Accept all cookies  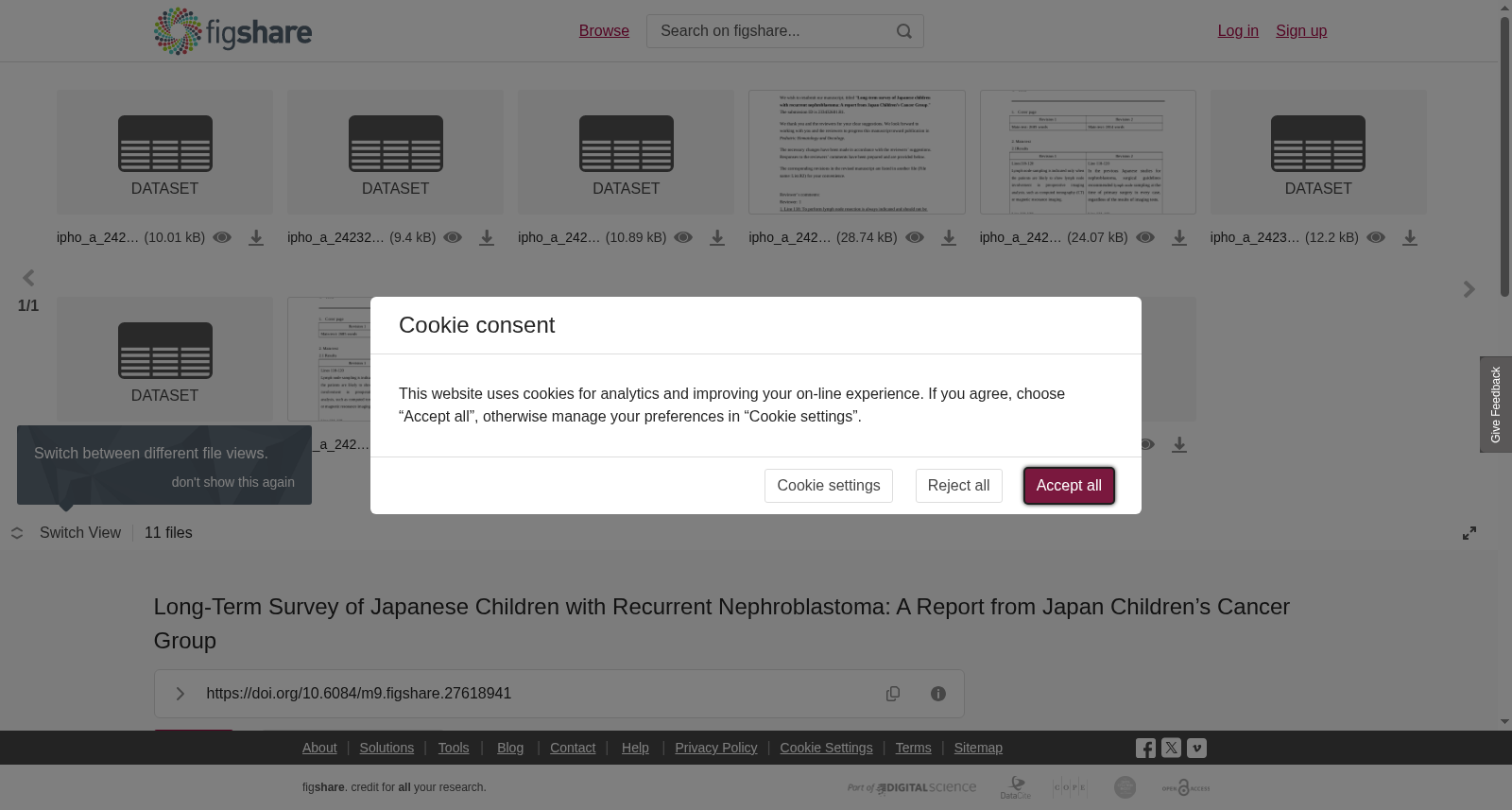pyautogui.click(x=1069, y=486)
